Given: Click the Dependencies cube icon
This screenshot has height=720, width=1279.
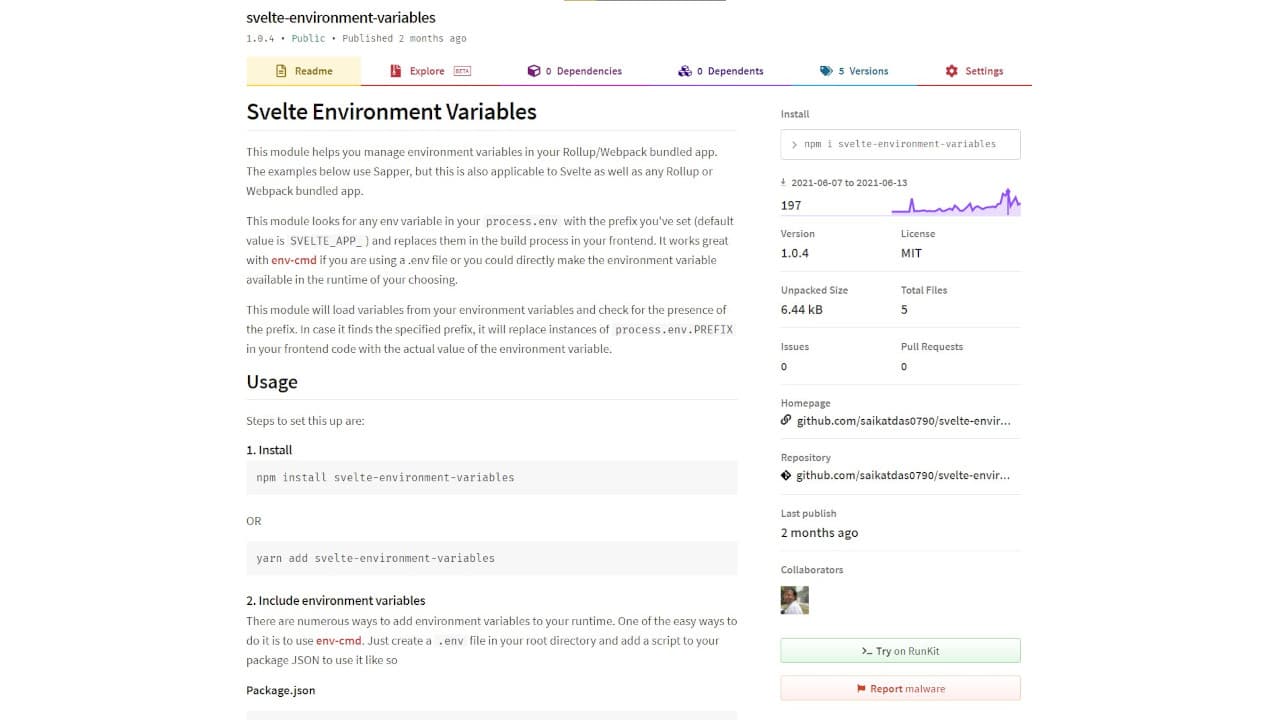Looking at the screenshot, I should tap(533, 71).
